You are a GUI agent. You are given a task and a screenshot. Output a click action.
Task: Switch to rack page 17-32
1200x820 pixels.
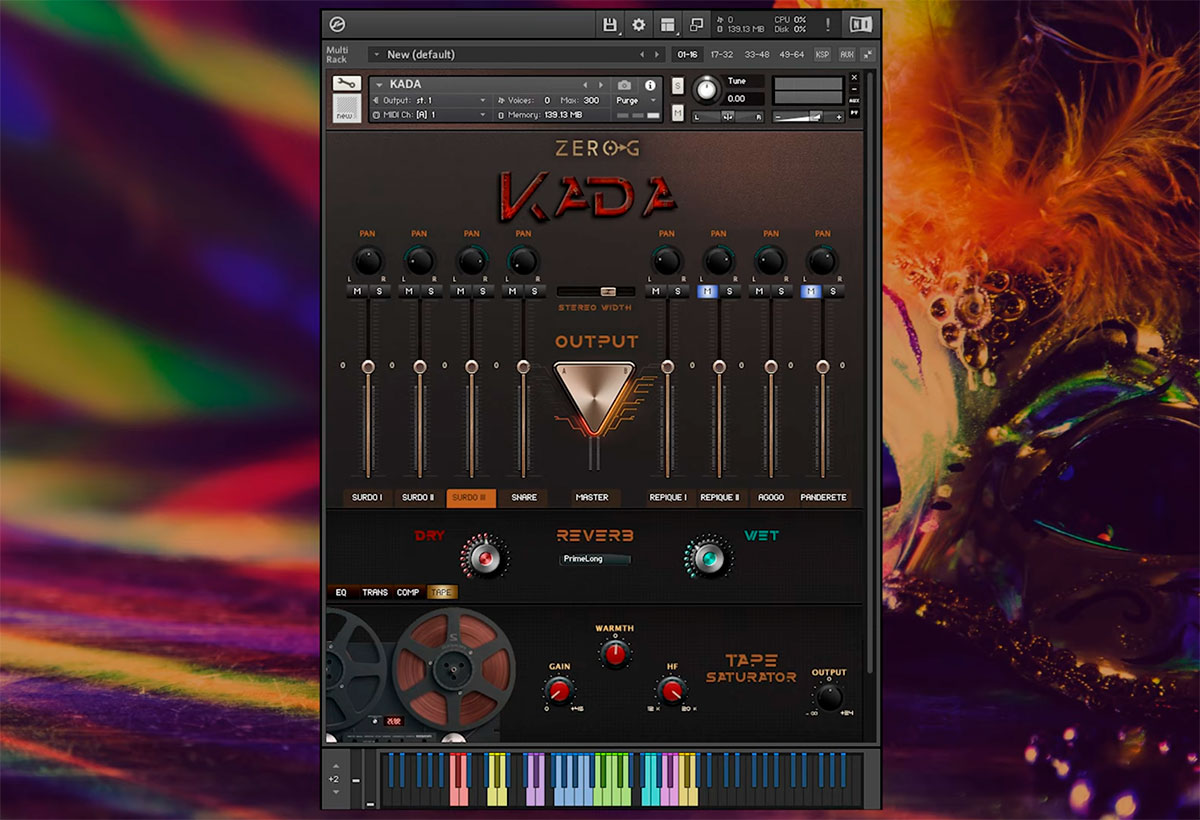point(721,54)
